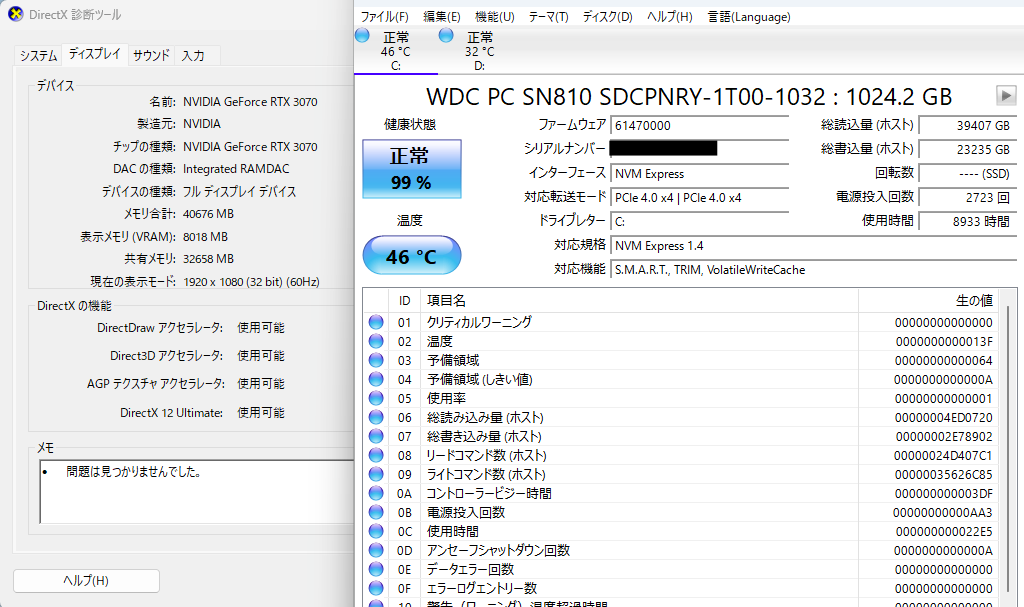Click the redacted シリアルナンバー field
Screen dimensions: 1024x607
coord(699,149)
